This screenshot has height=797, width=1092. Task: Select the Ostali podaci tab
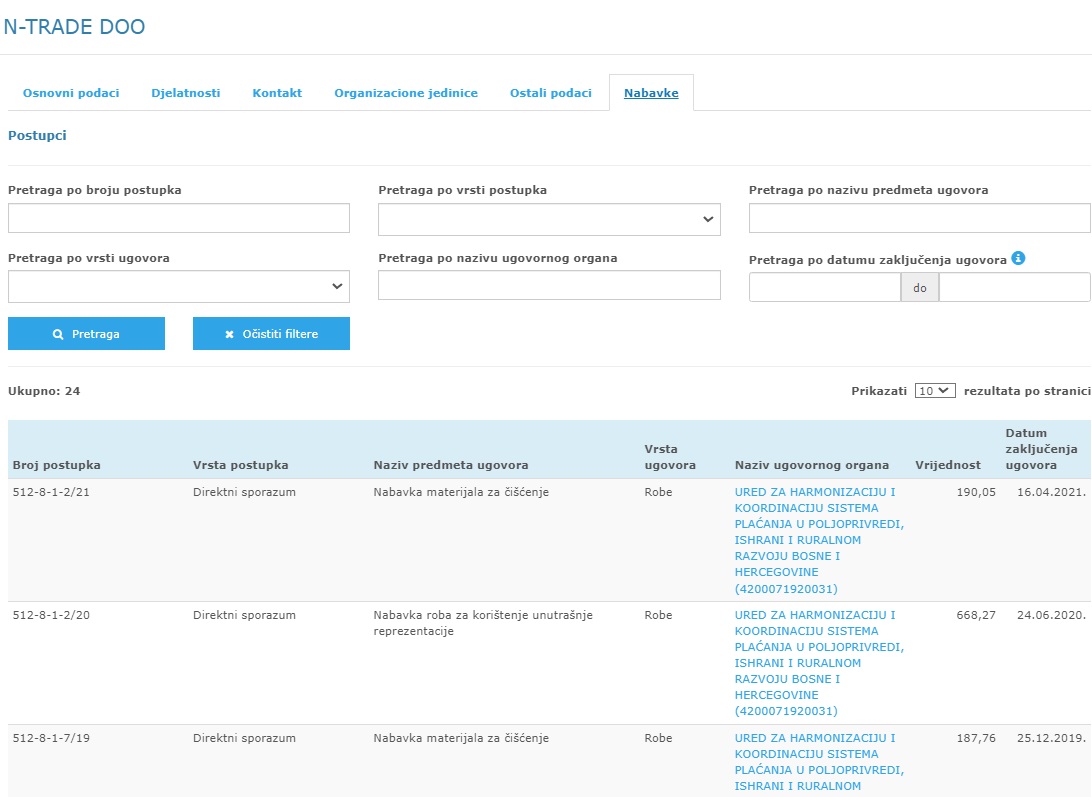click(551, 93)
